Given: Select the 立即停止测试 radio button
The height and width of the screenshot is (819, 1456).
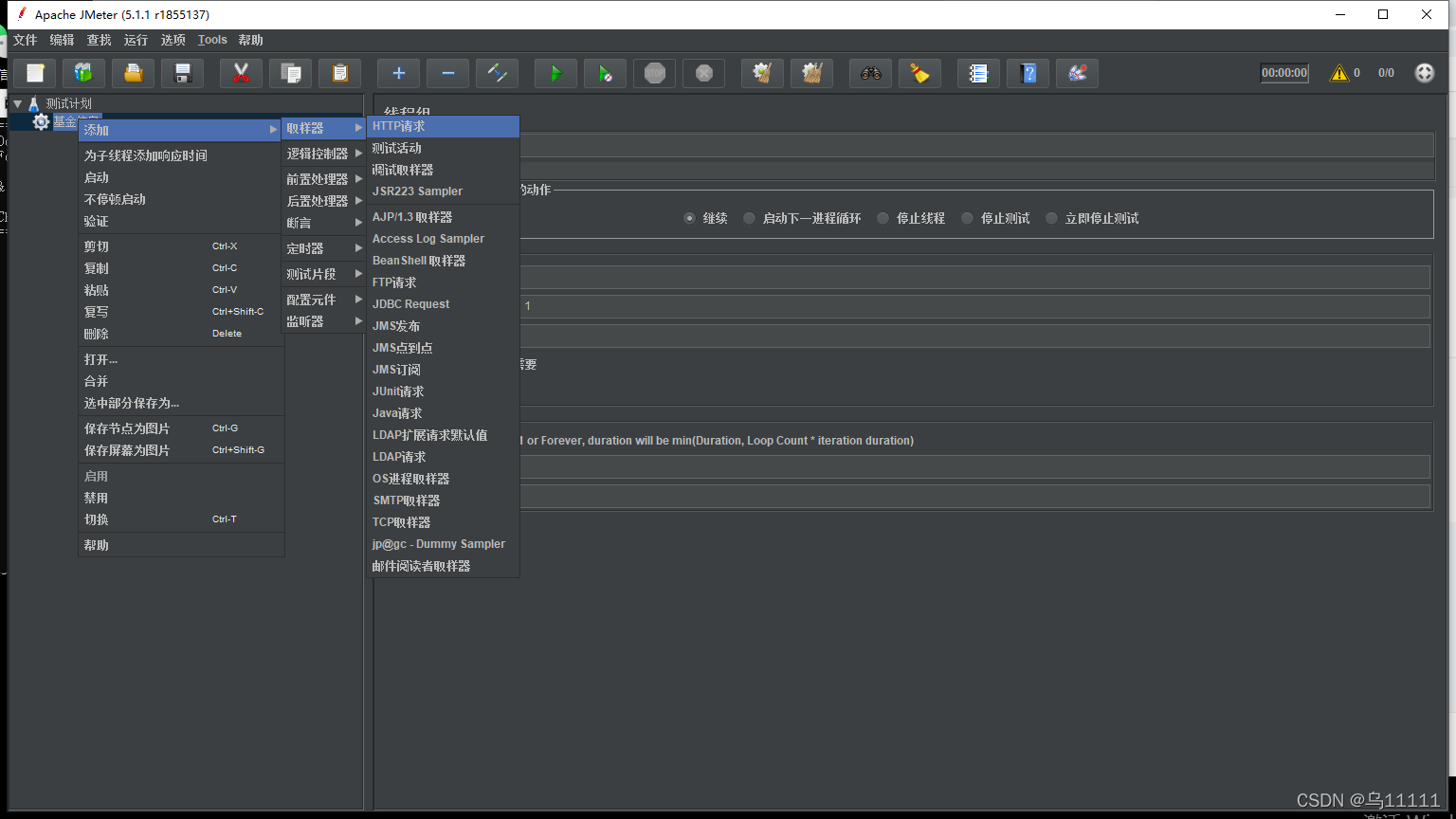Looking at the screenshot, I should click(x=1052, y=218).
